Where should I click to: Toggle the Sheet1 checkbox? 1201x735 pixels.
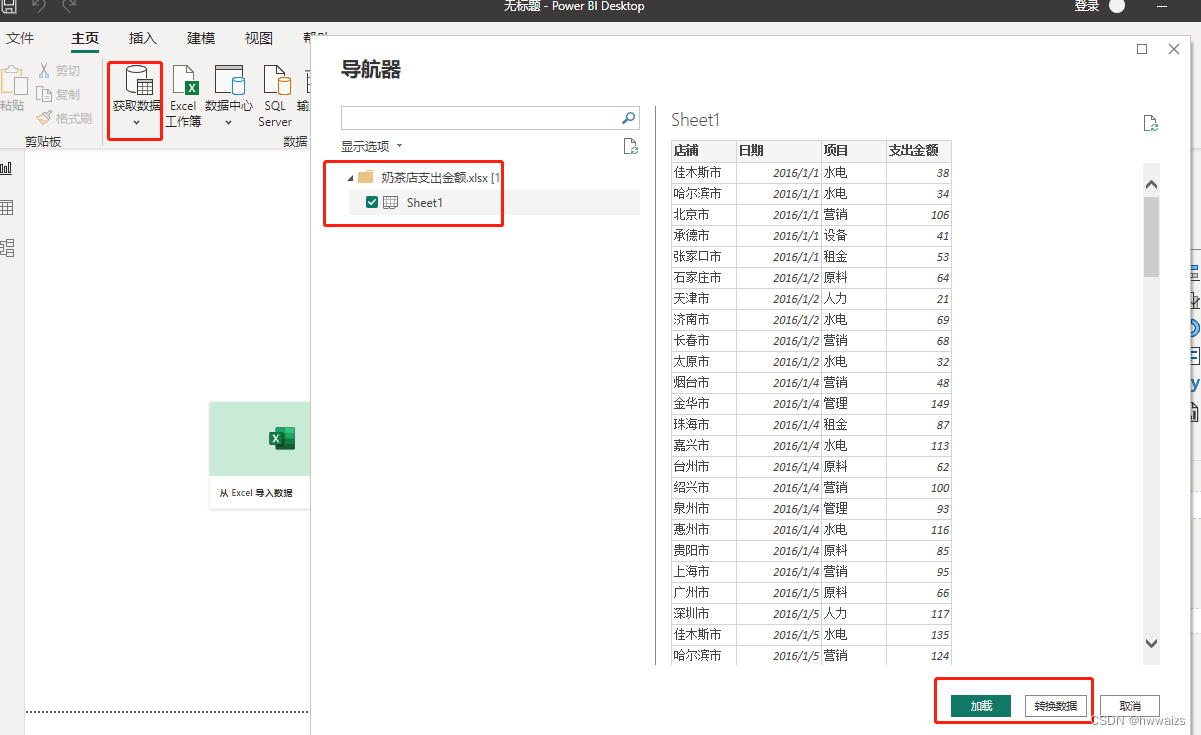(372, 202)
